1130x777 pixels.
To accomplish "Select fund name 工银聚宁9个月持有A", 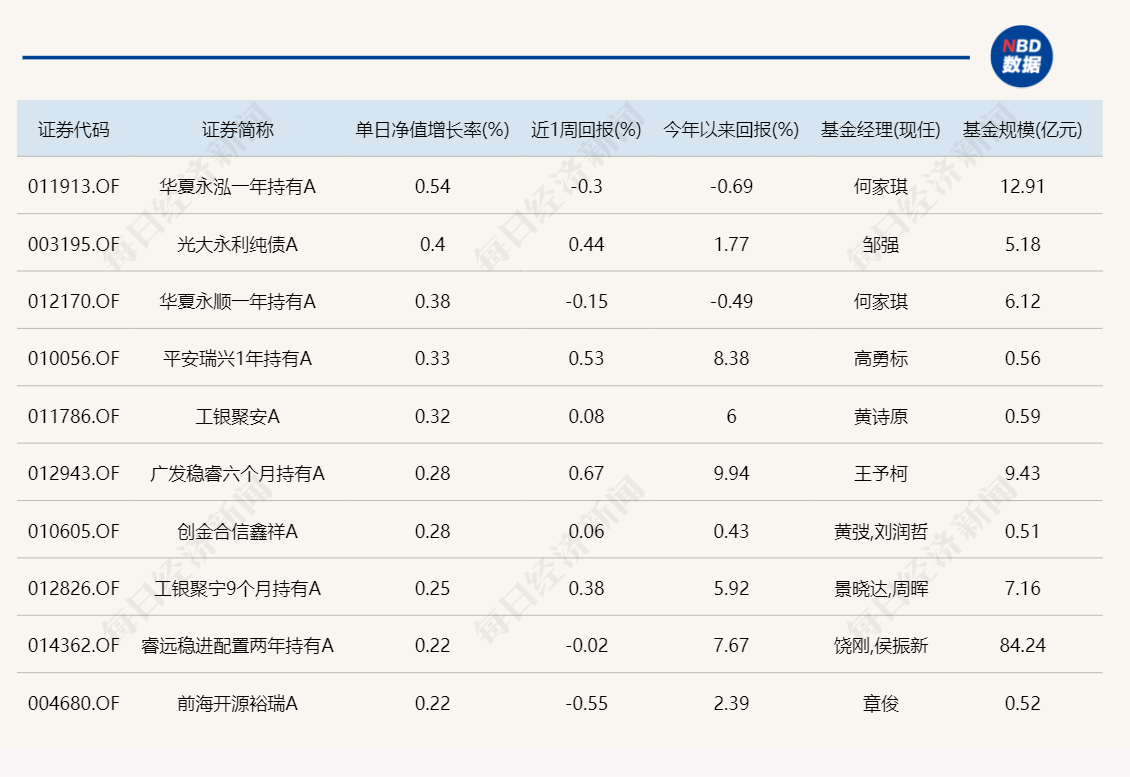I will [238, 588].
